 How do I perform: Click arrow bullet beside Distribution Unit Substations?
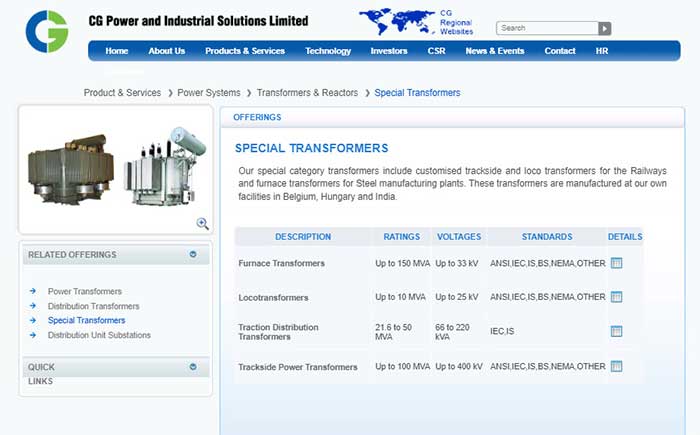[33, 335]
